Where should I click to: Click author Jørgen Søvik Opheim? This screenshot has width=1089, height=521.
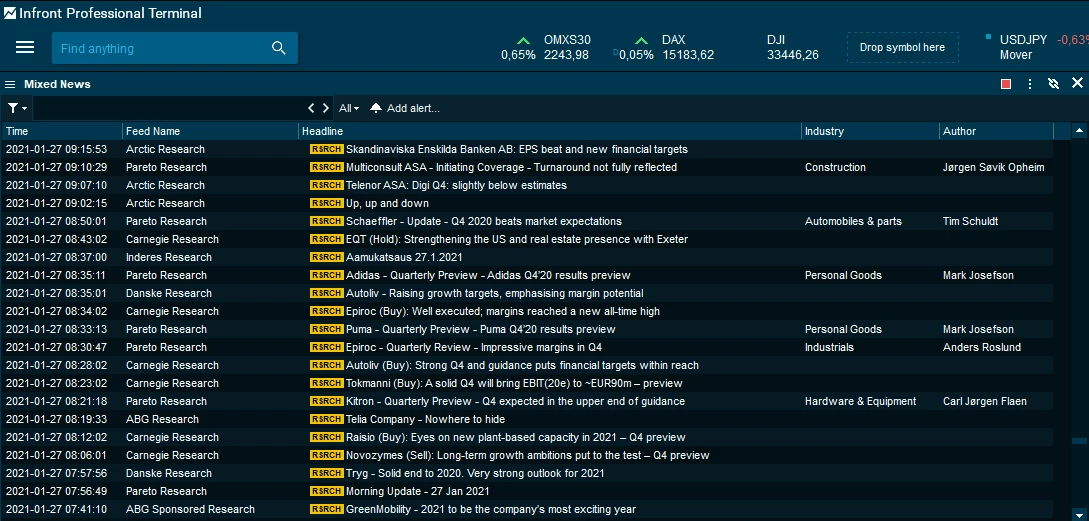pos(993,167)
